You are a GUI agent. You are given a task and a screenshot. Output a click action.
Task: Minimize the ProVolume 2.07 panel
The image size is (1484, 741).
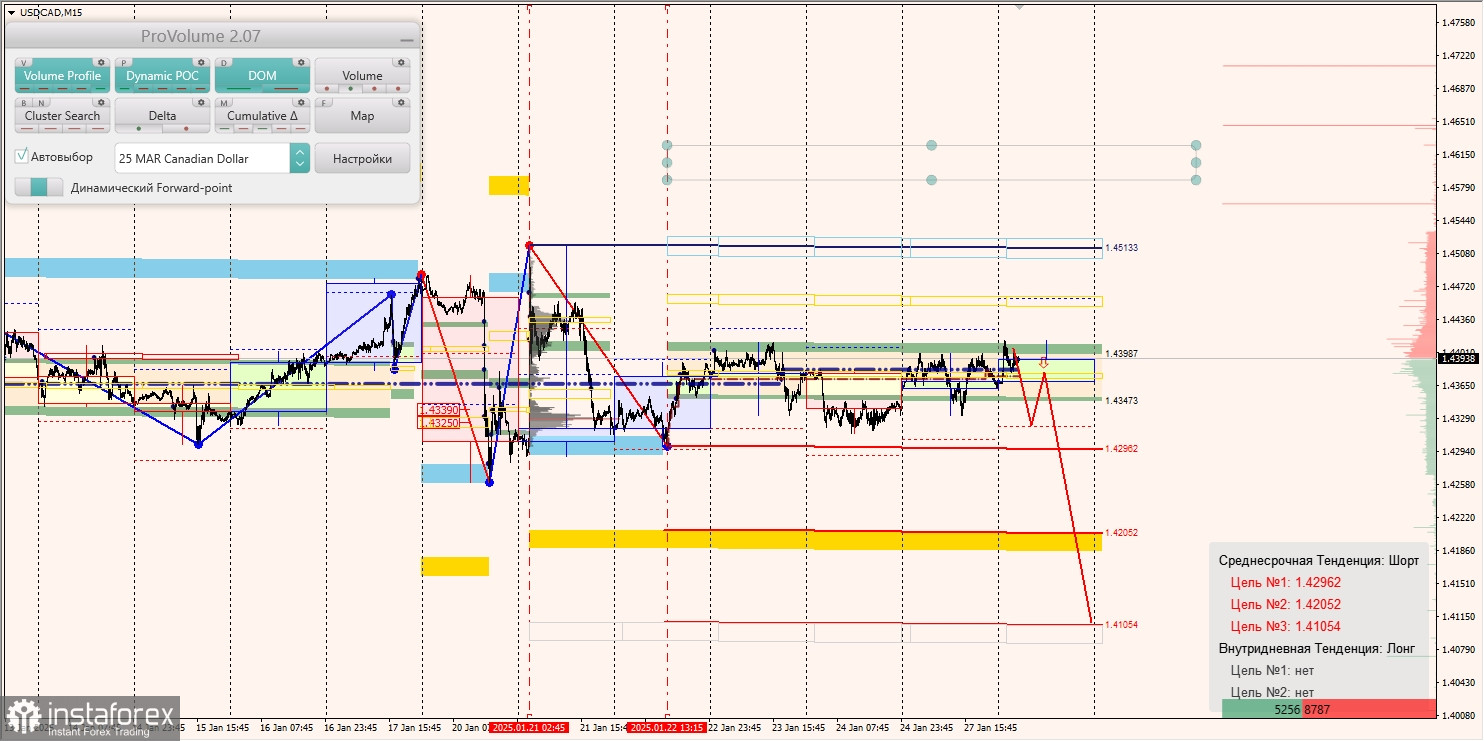point(406,38)
